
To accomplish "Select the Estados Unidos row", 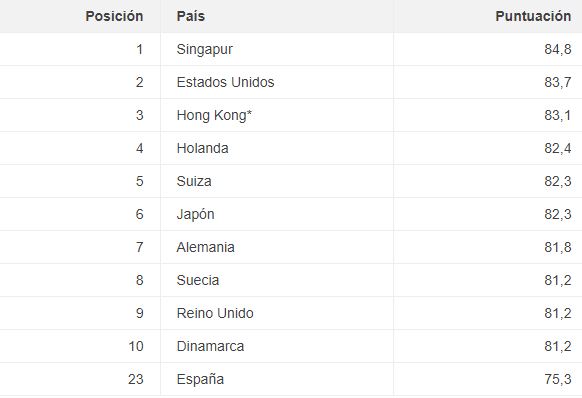I will (x=291, y=82).
